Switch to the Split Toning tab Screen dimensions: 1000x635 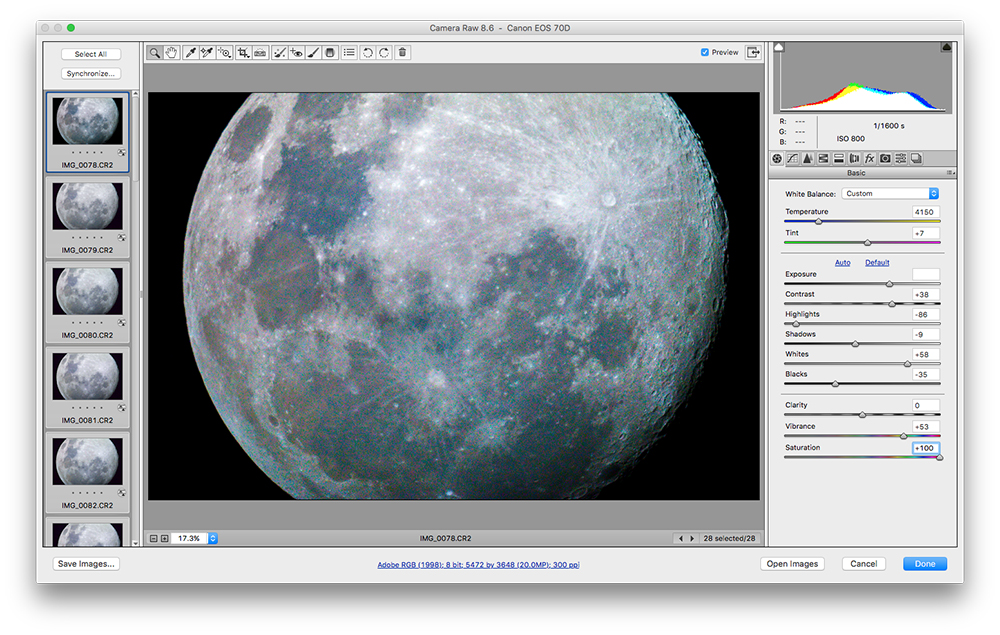[839, 158]
